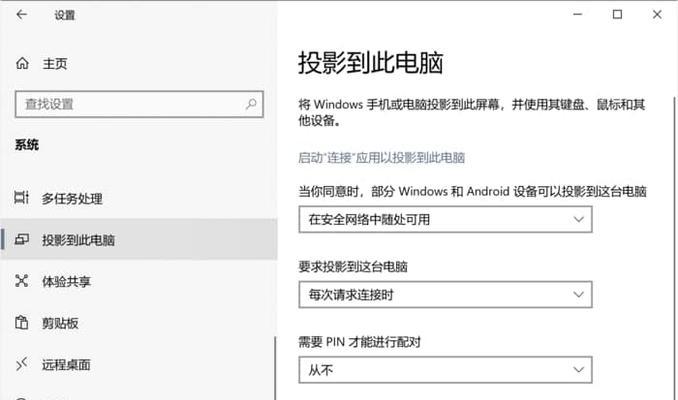Focus the 查找设置 search field

pos(139,104)
